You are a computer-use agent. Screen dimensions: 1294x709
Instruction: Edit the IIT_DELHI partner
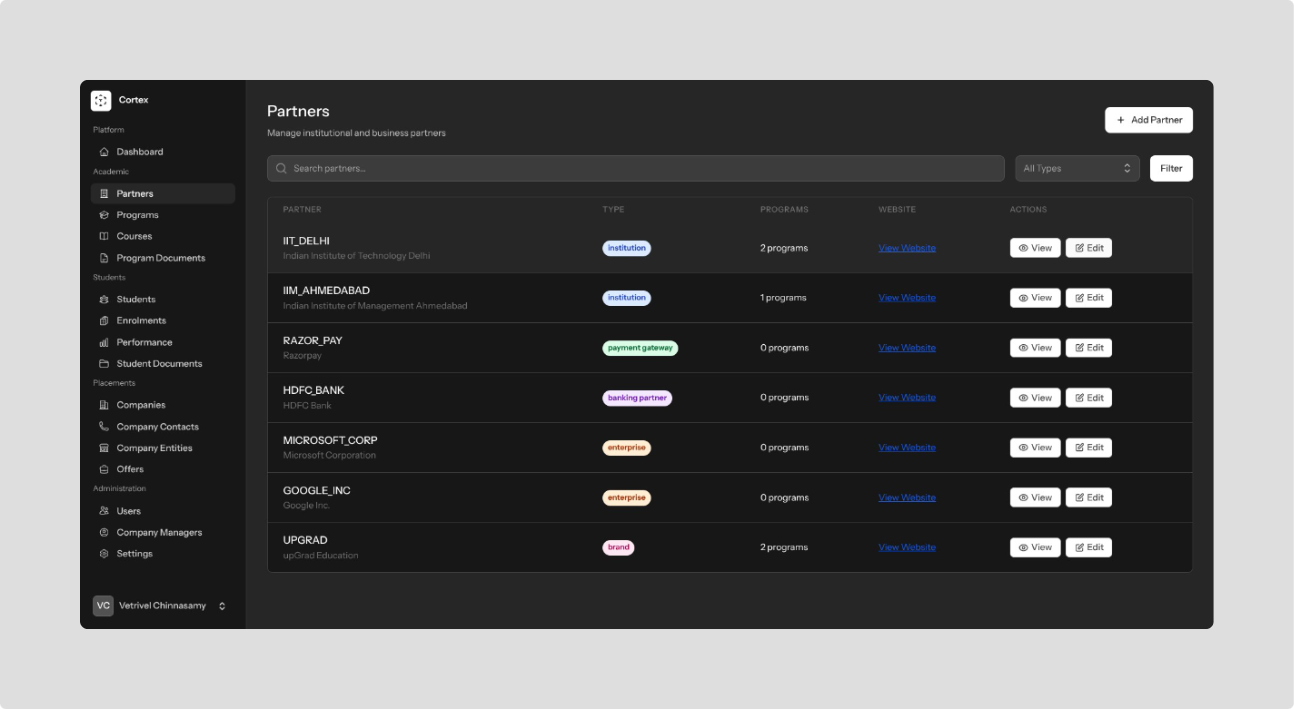pos(1089,248)
